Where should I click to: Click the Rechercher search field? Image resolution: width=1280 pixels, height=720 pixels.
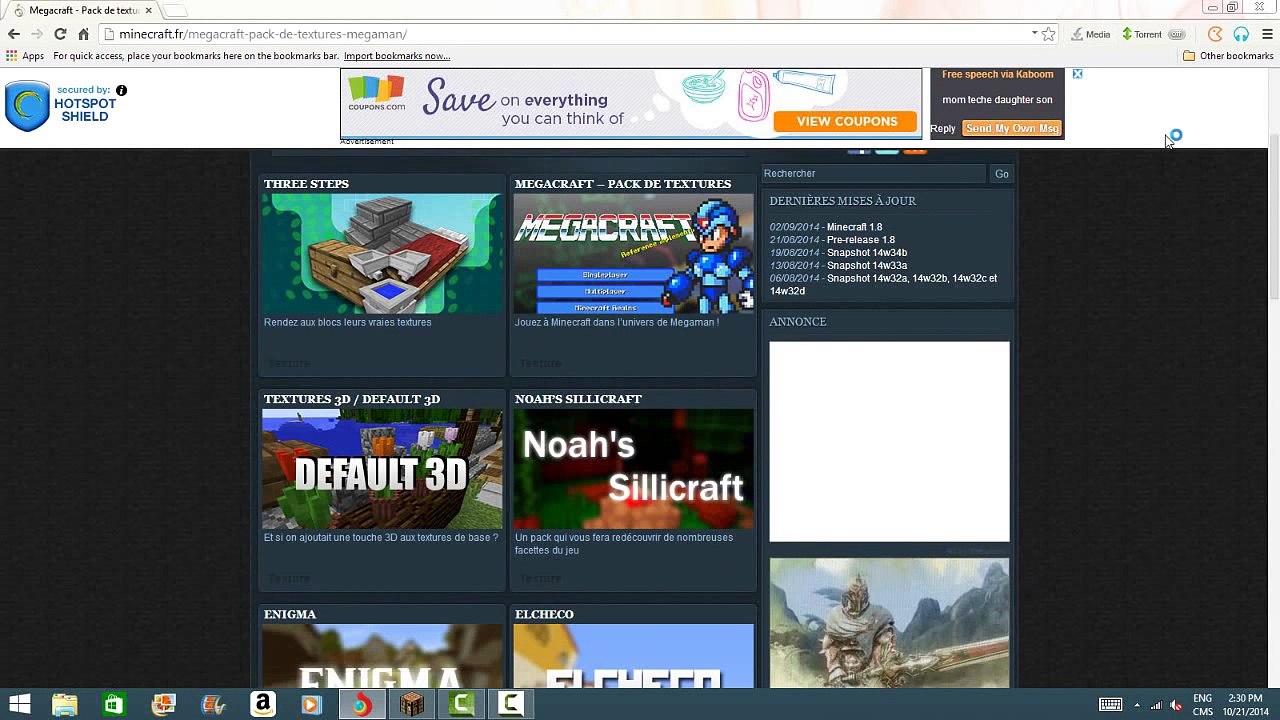873,174
